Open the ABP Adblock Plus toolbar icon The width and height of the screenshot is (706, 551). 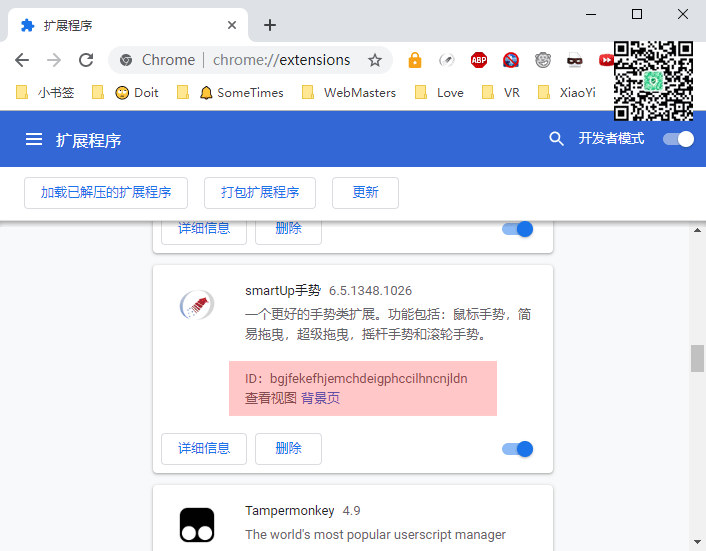point(479,60)
